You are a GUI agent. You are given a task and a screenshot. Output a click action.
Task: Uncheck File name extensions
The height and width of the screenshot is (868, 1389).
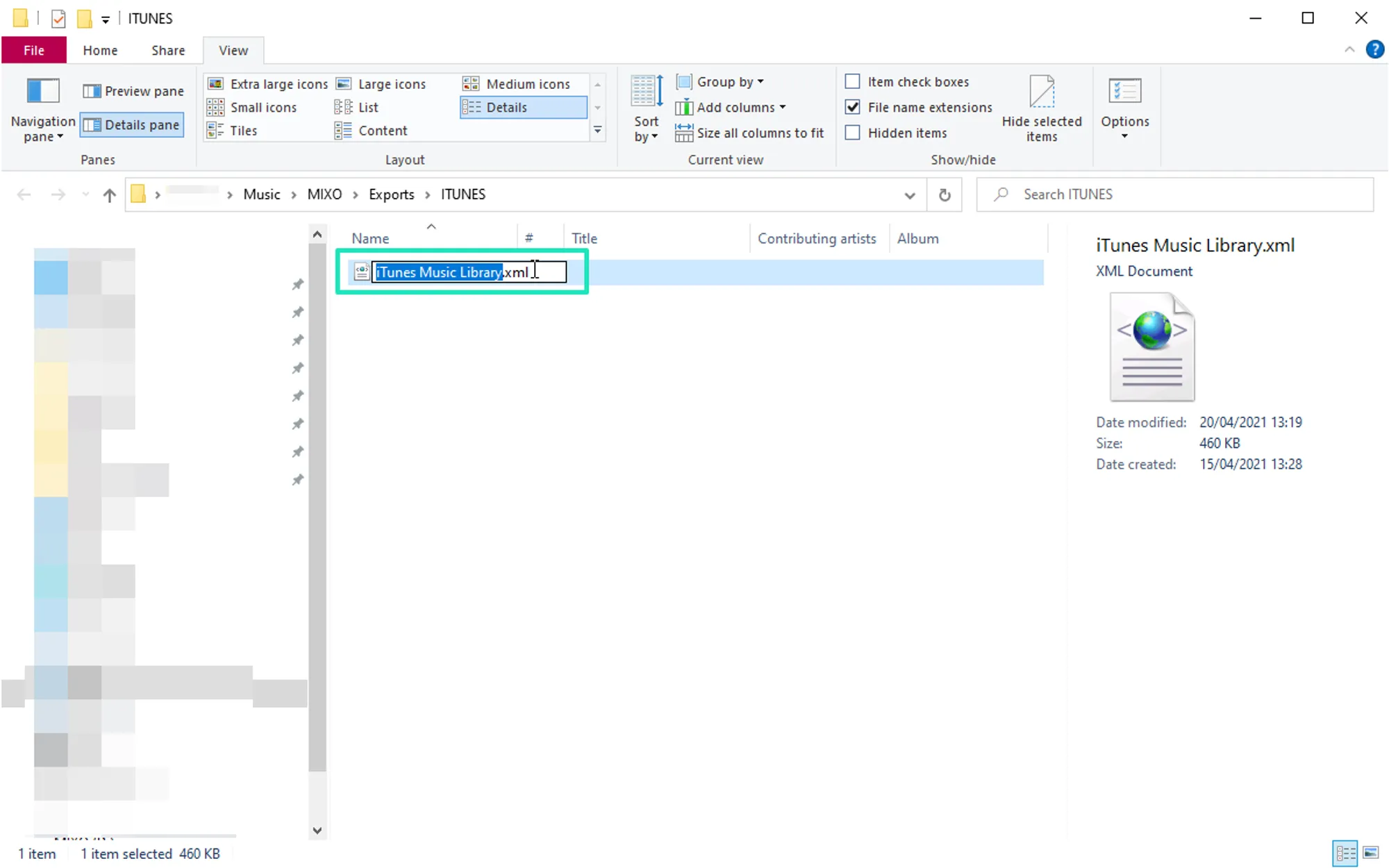point(852,108)
